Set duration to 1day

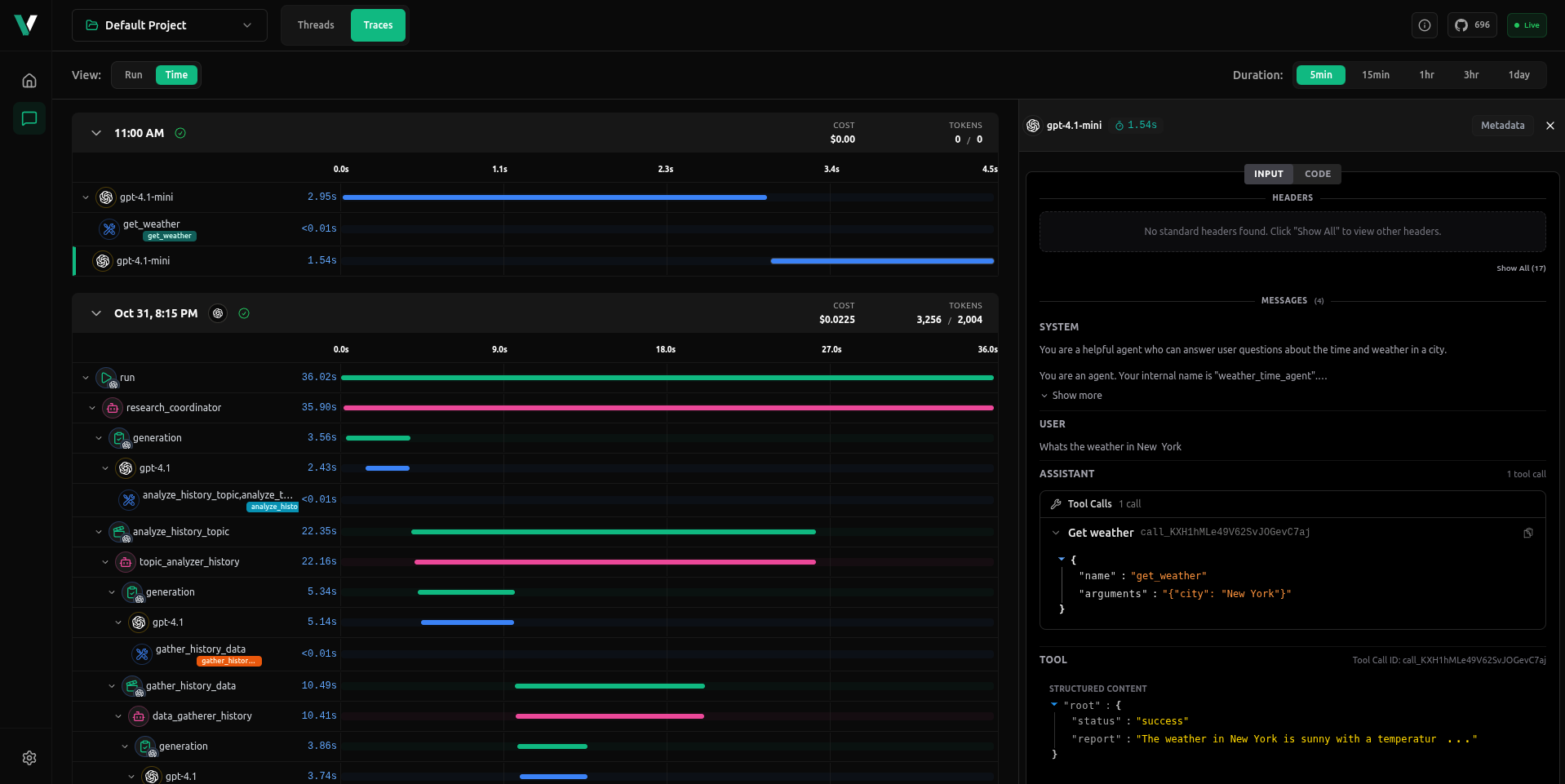(1518, 75)
